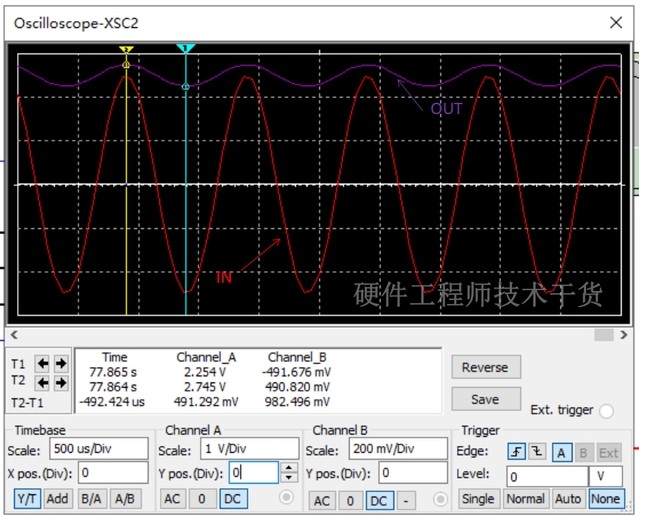
Task: Move cursor T1 left with arrow
Action: click(42, 364)
